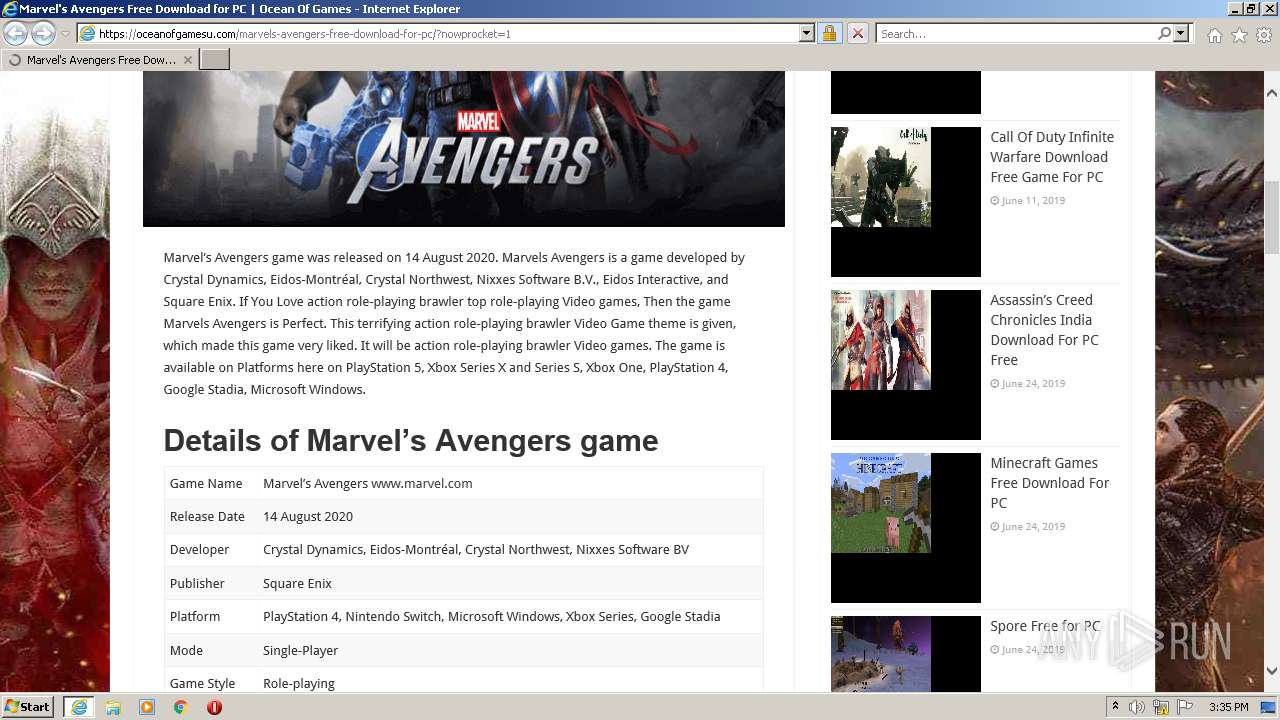
Task: Click the Internet Explorer taskbar icon
Action: coord(79,707)
